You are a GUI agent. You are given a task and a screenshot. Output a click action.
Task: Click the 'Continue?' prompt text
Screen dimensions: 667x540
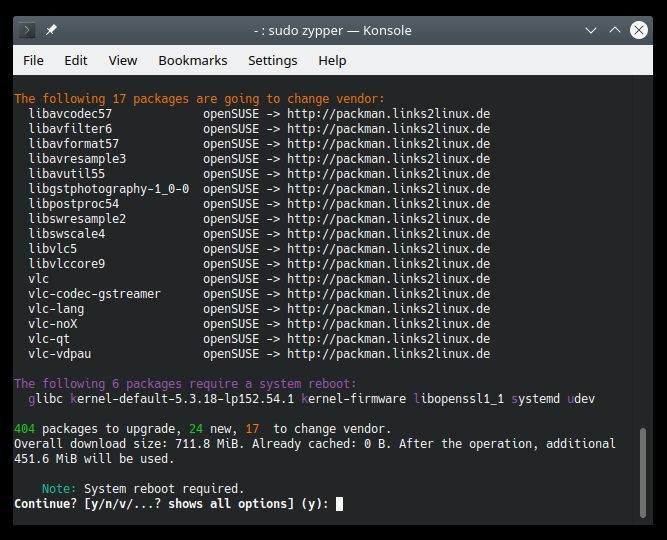46,504
